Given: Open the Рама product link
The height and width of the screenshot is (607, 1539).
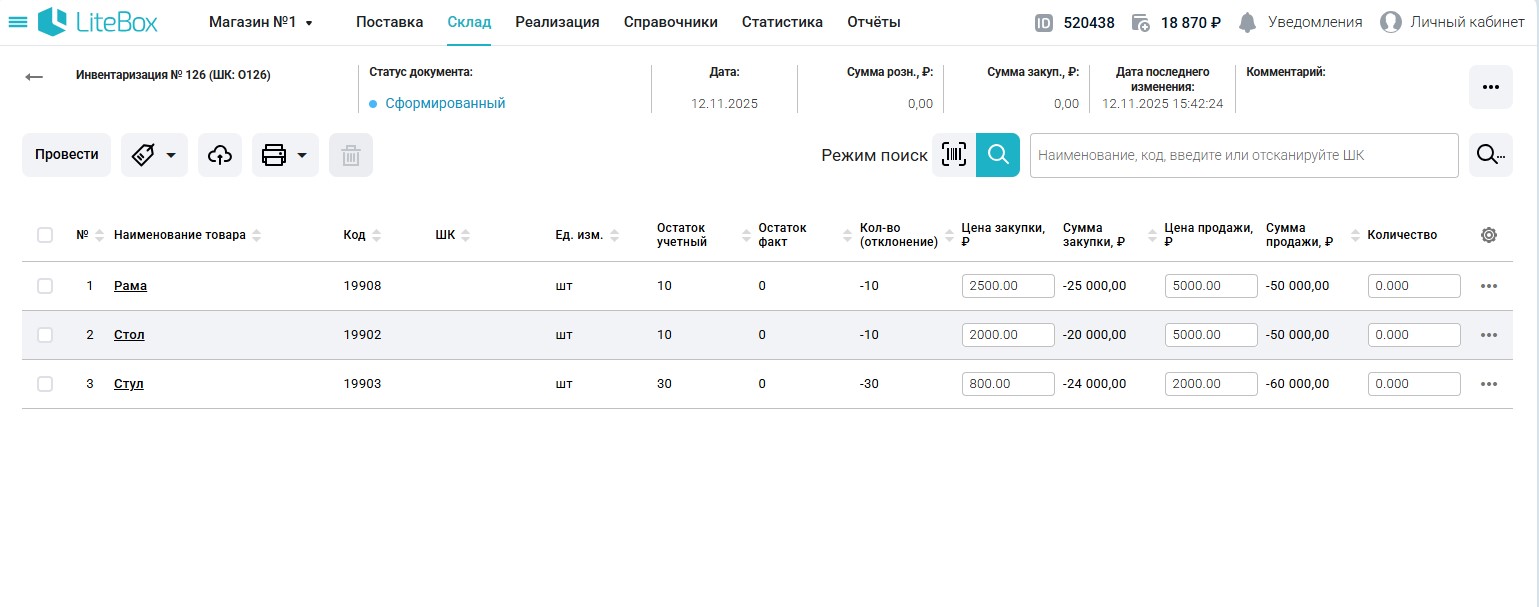Looking at the screenshot, I should pyautogui.click(x=130, y=286).
